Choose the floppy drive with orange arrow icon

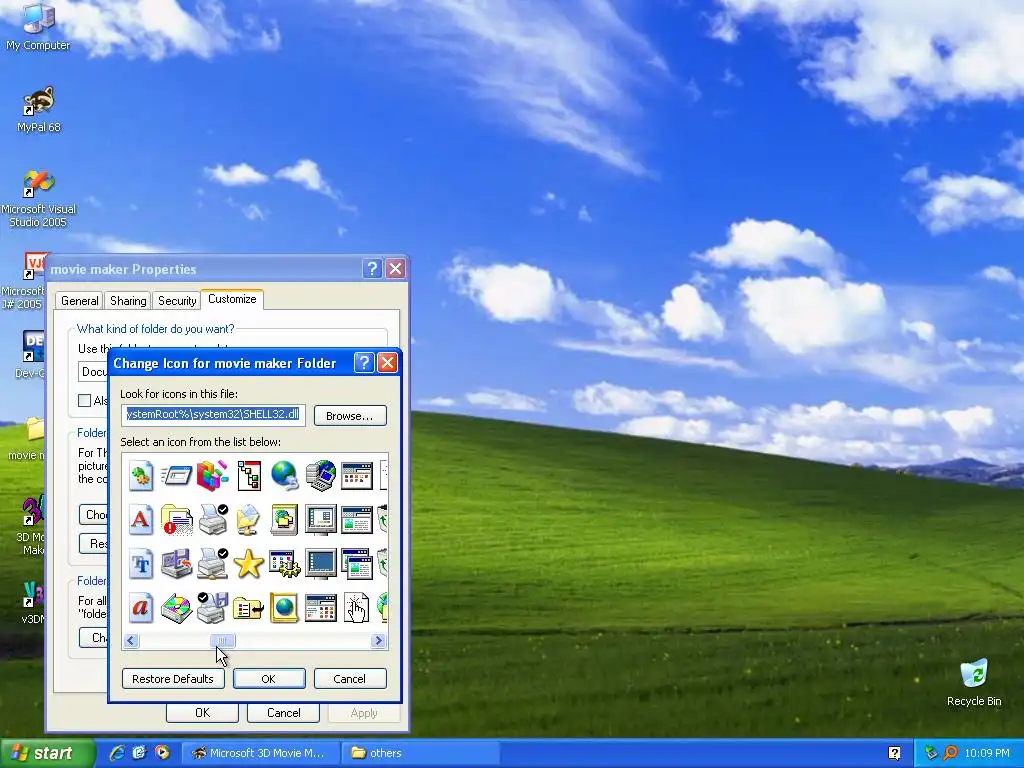tap(176, 564)
